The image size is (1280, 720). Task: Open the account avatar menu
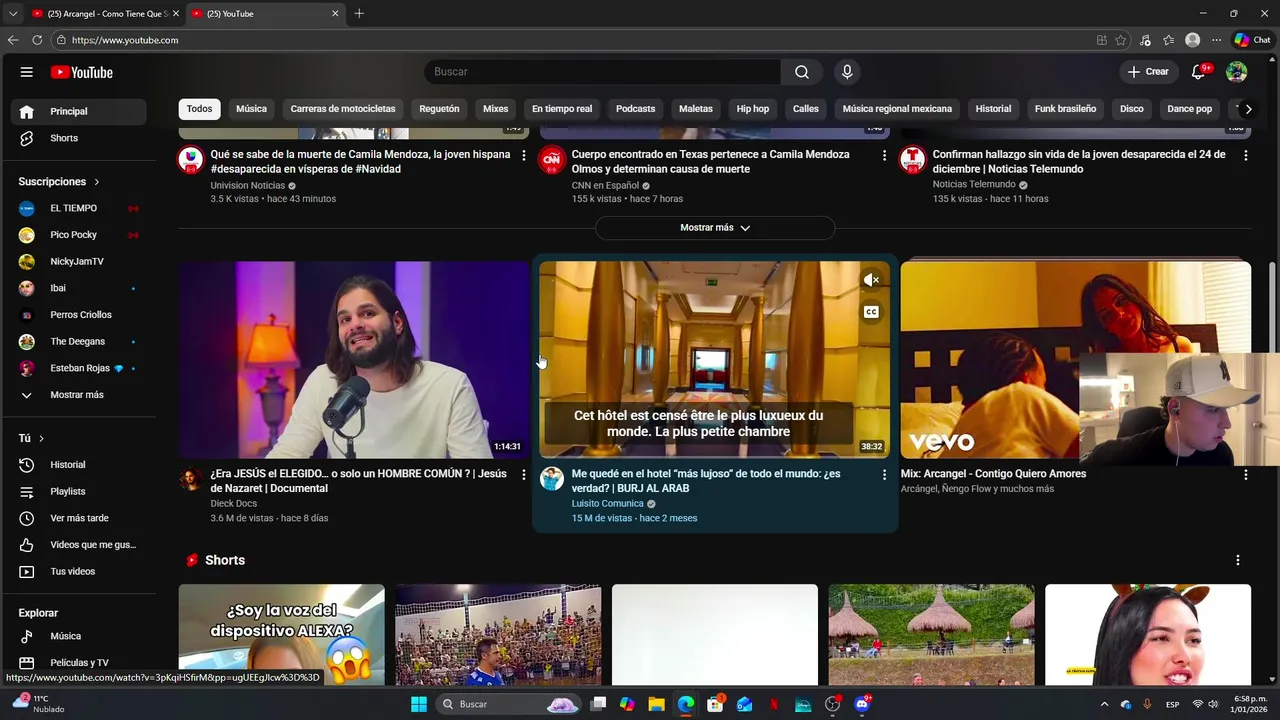(1237, 72)
